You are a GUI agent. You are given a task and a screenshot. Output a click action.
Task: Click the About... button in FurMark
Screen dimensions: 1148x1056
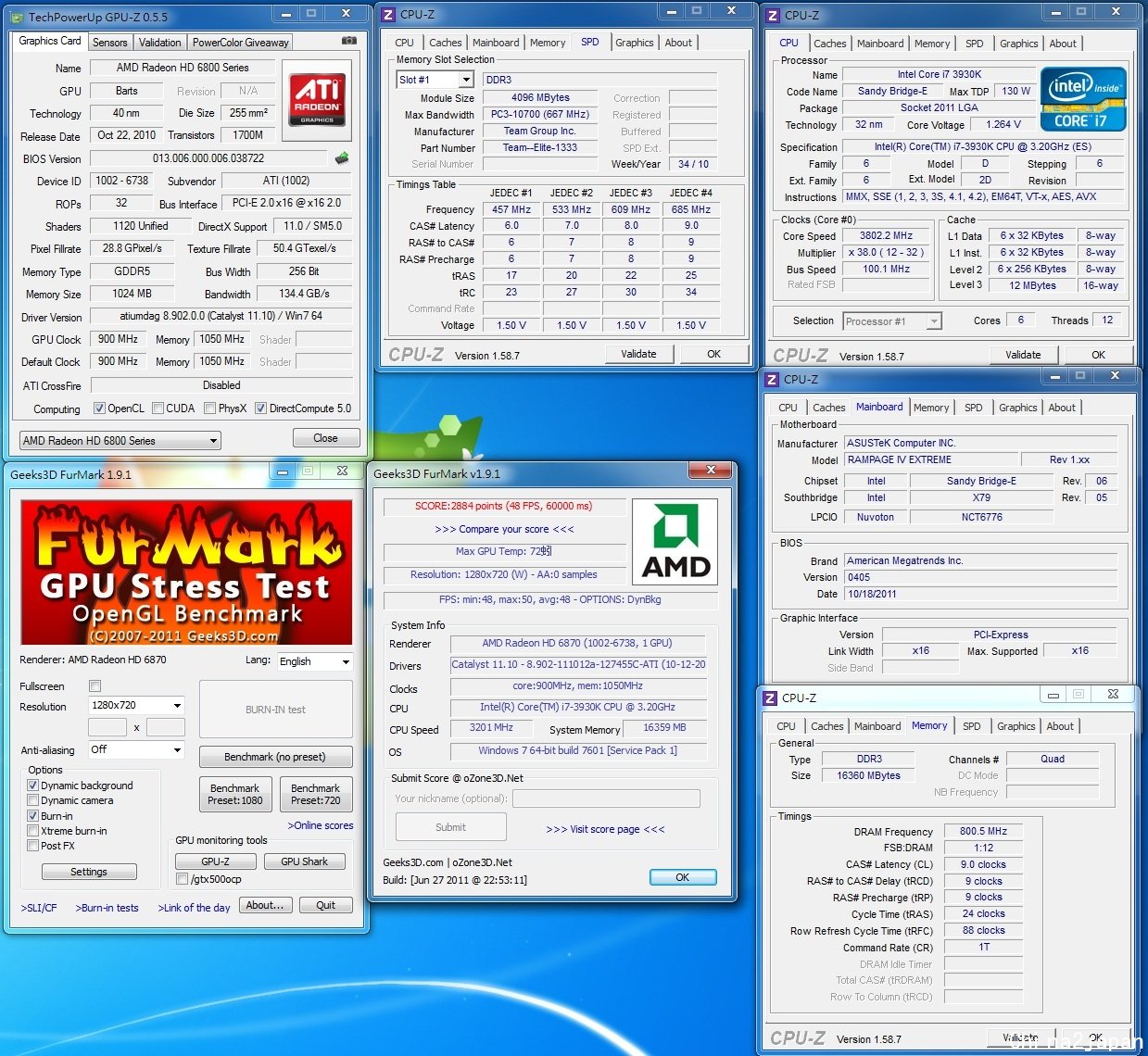(266, 905)
